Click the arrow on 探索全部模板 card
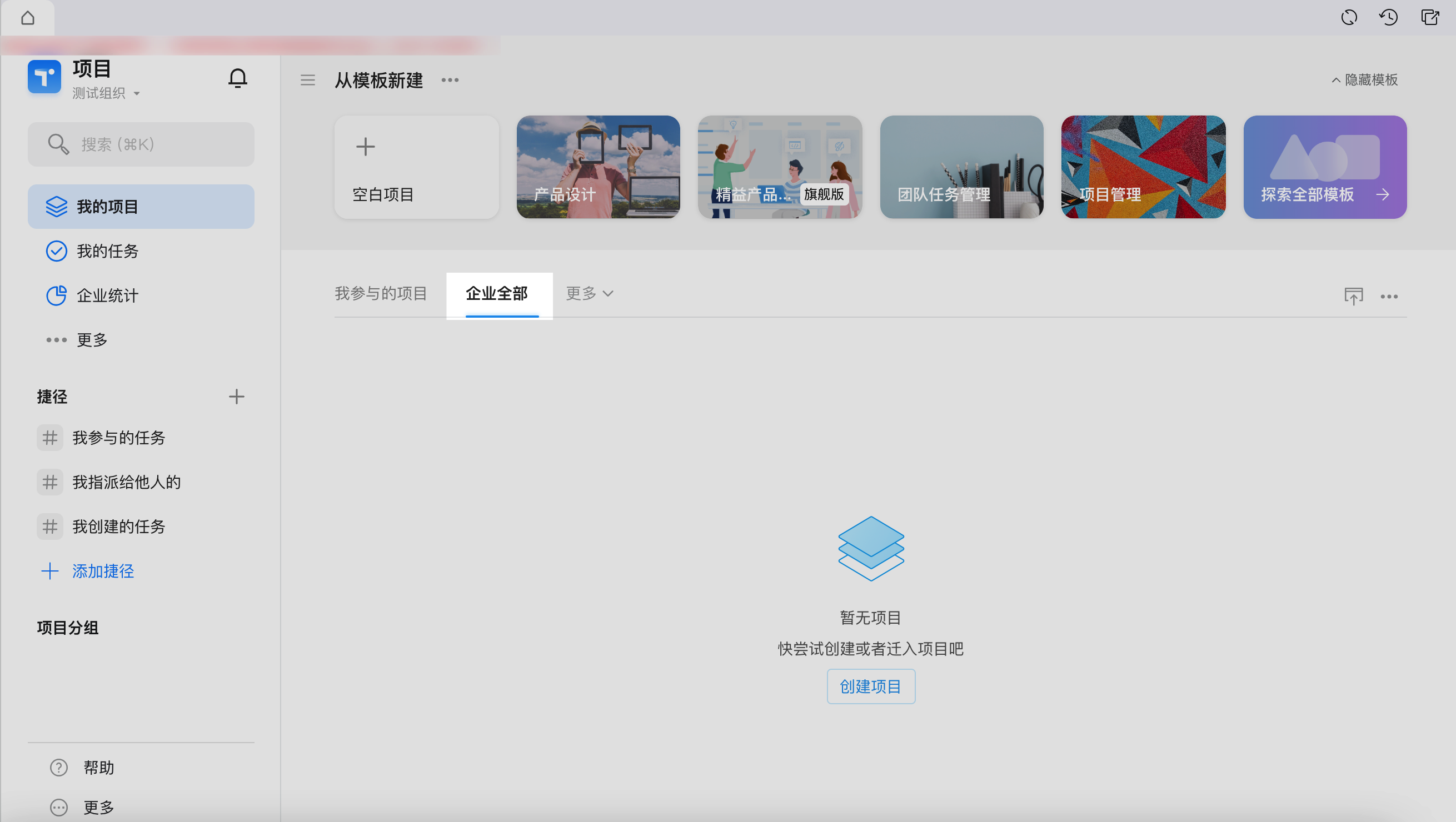 point(1383,195)
